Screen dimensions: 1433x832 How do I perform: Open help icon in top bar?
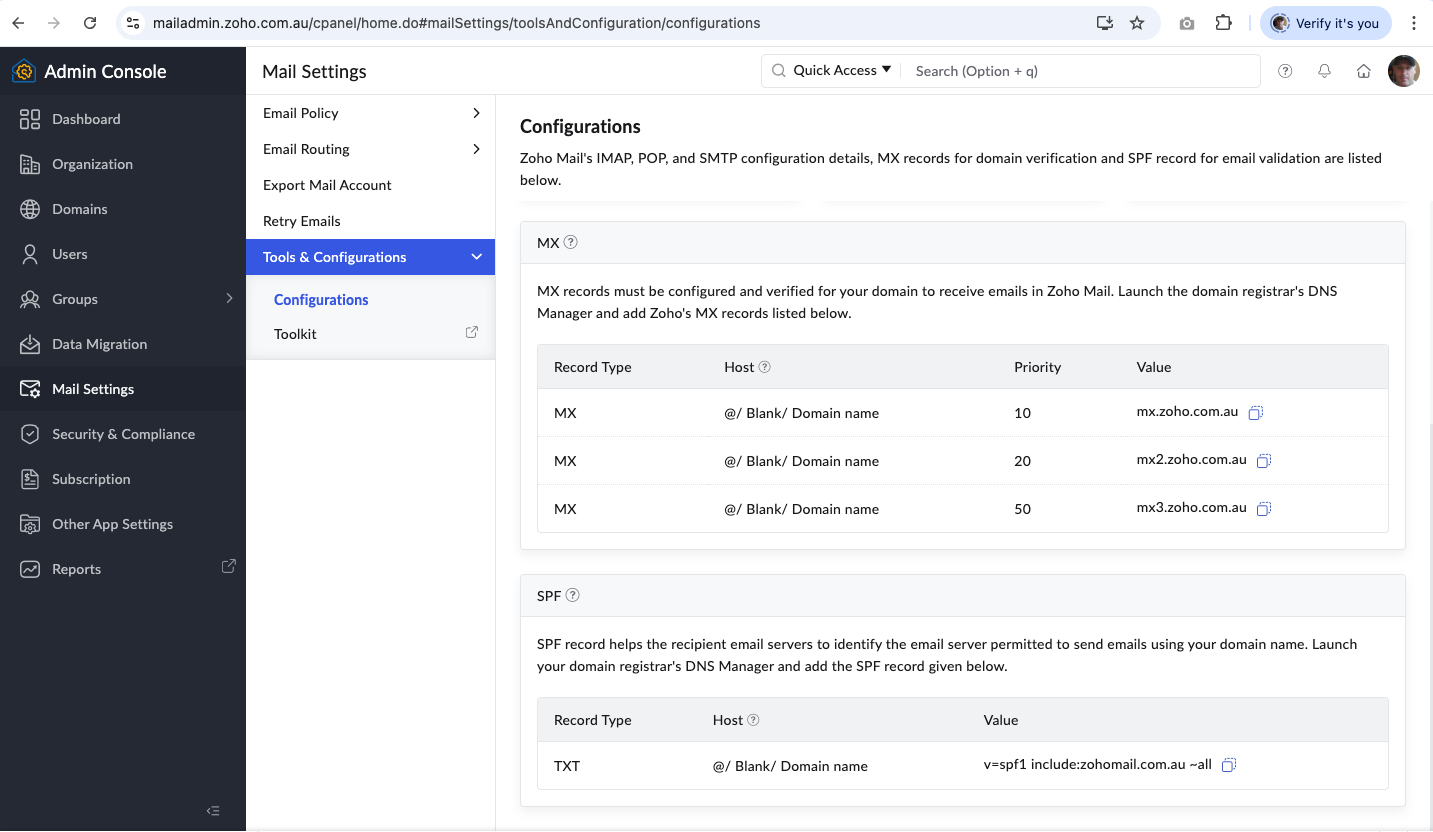(x=1286, y=71)
